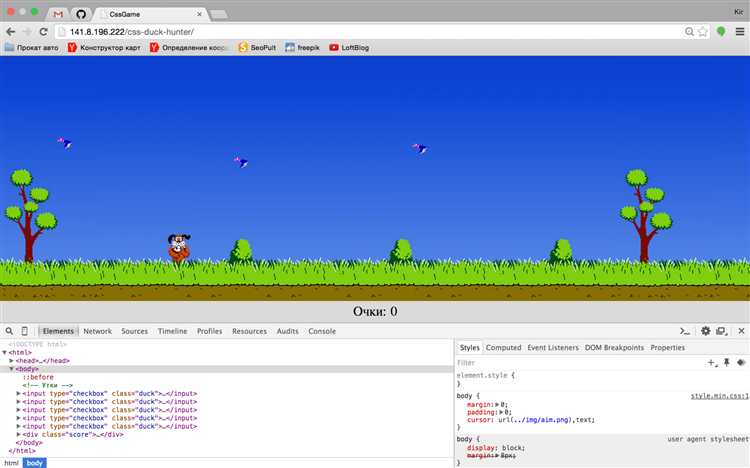Open the Audits panel tab
Screen dimensions: 750x468
tap(287, 331)
